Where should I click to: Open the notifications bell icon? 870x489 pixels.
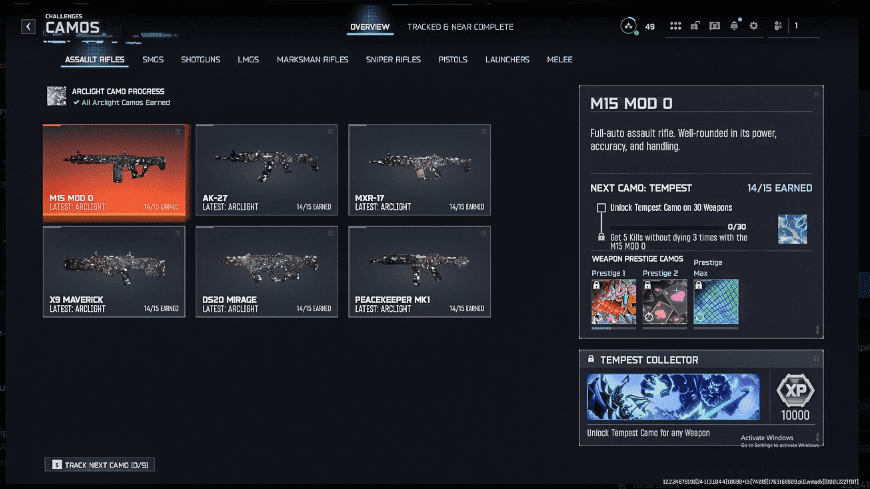point(734,26)
